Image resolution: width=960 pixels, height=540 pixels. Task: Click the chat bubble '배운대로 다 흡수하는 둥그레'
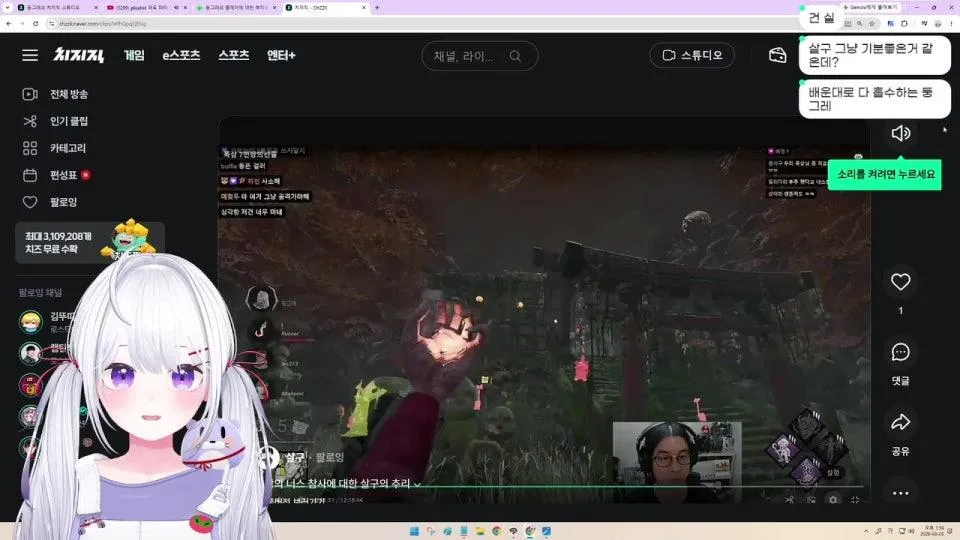coord(874,99)
